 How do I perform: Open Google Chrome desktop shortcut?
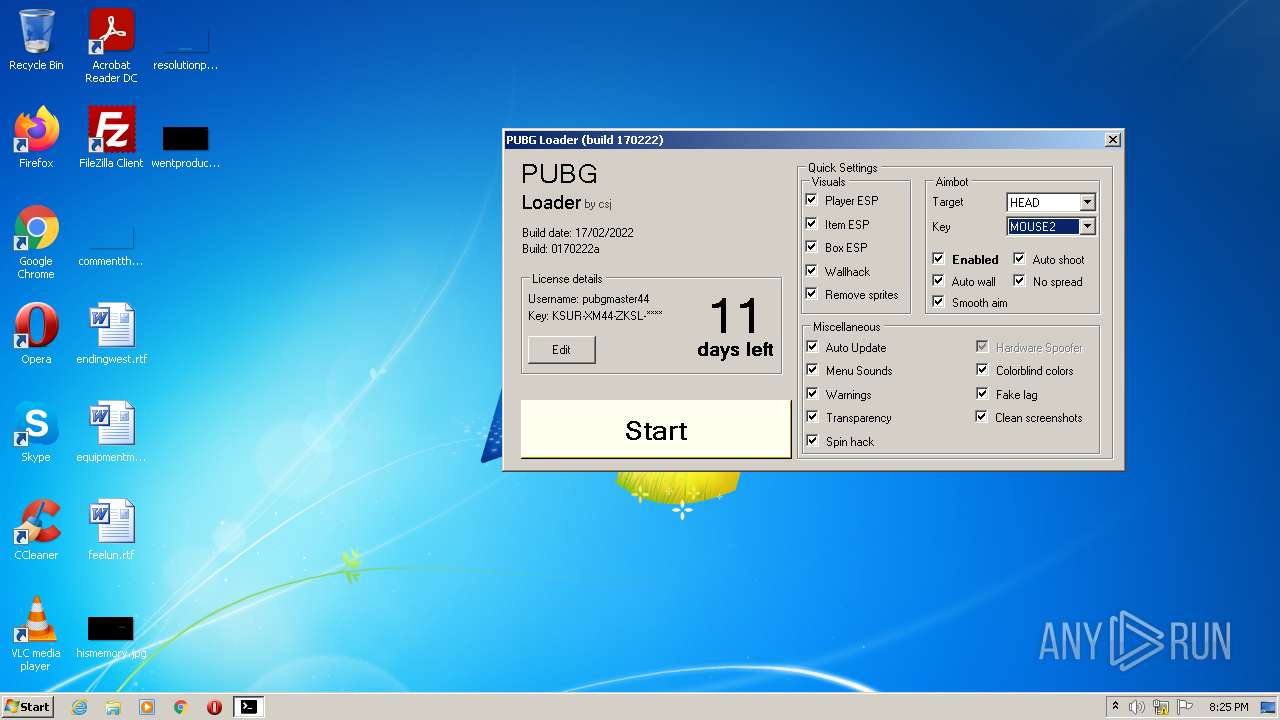click(36, 242)
